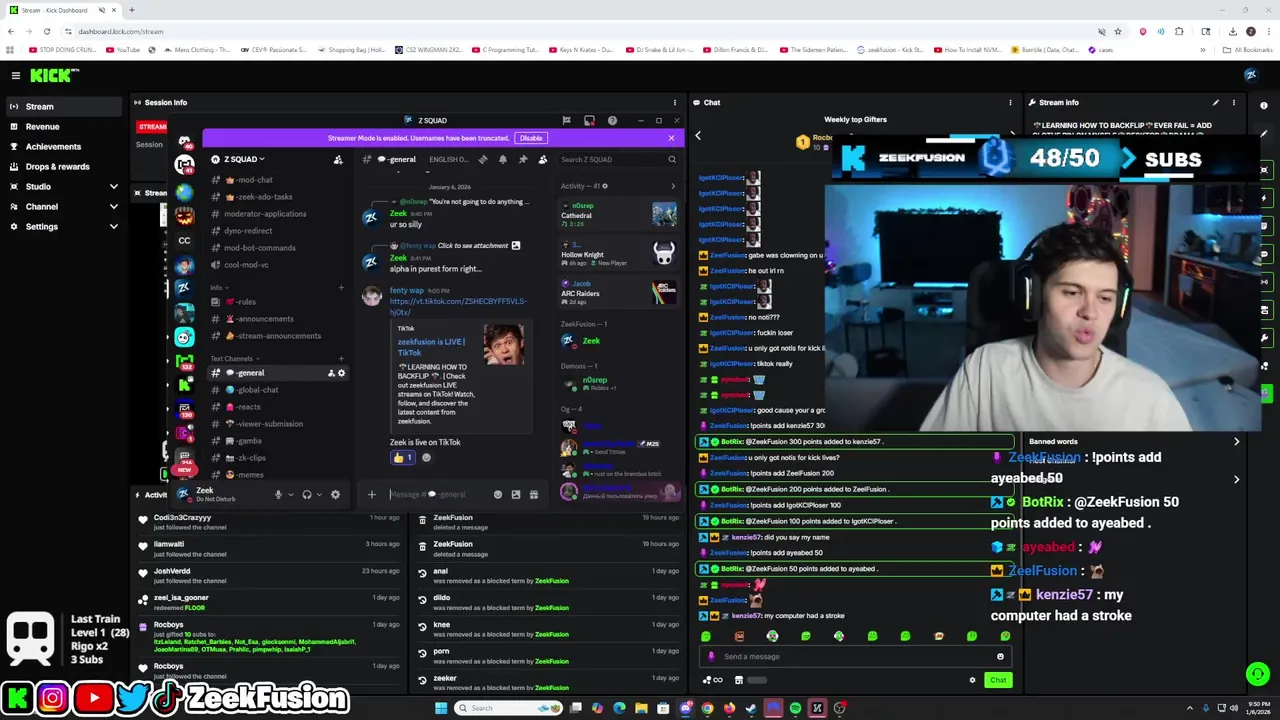Open the TikTok embed thumbnail image
This screenshot has height=720, width=1280.
[x=503, y=345]
